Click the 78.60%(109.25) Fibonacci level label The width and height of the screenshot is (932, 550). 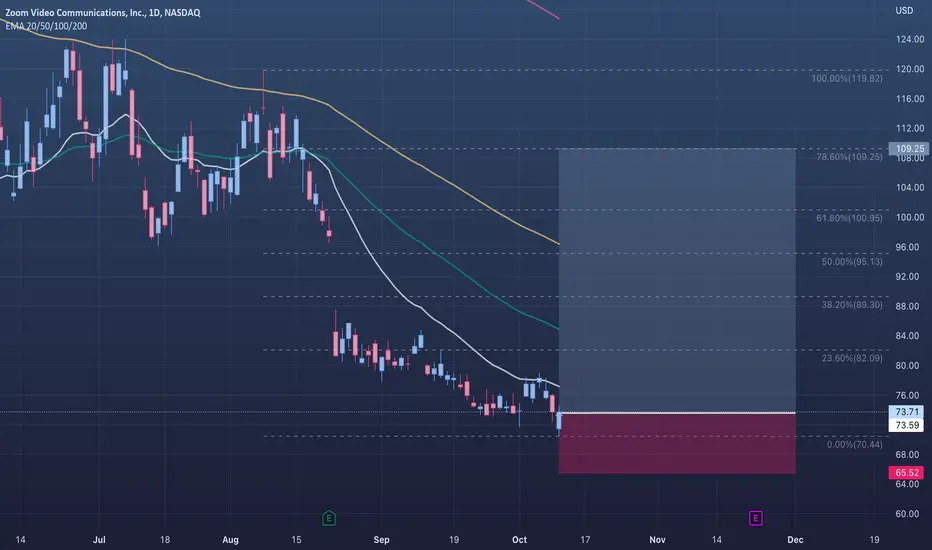(x=849, y=157)
